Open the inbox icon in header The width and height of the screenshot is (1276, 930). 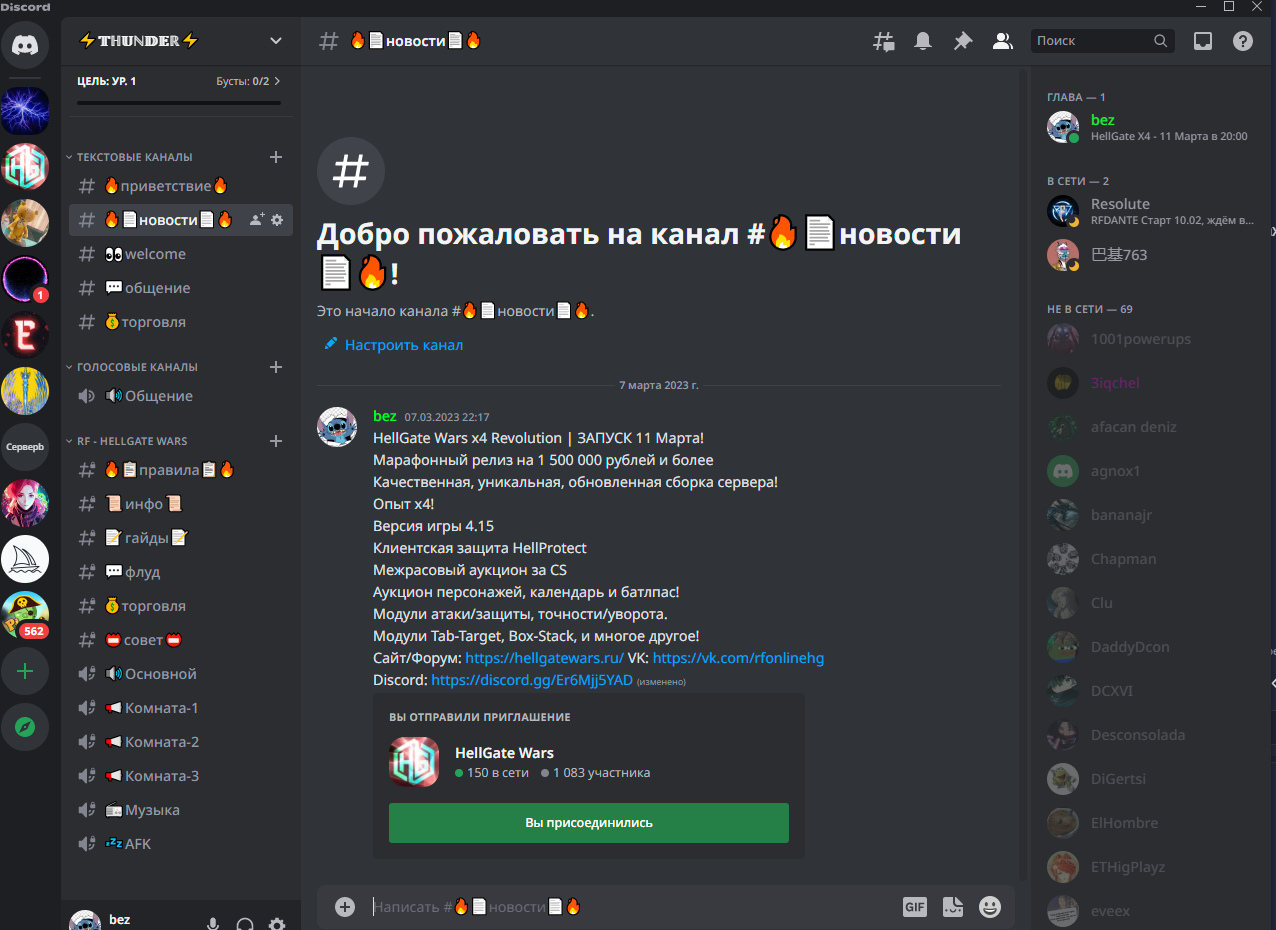1203,41
